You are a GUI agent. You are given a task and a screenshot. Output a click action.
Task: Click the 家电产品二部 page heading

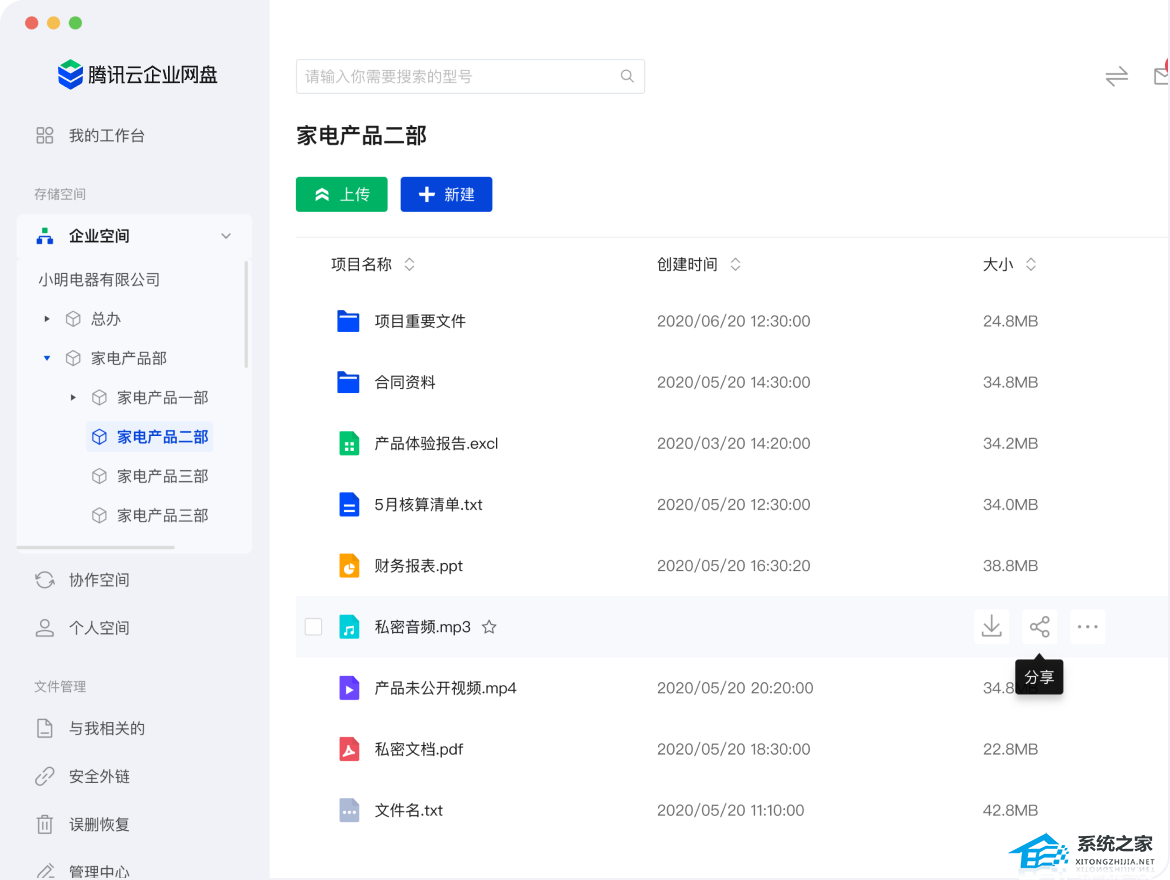click(361, 136)
